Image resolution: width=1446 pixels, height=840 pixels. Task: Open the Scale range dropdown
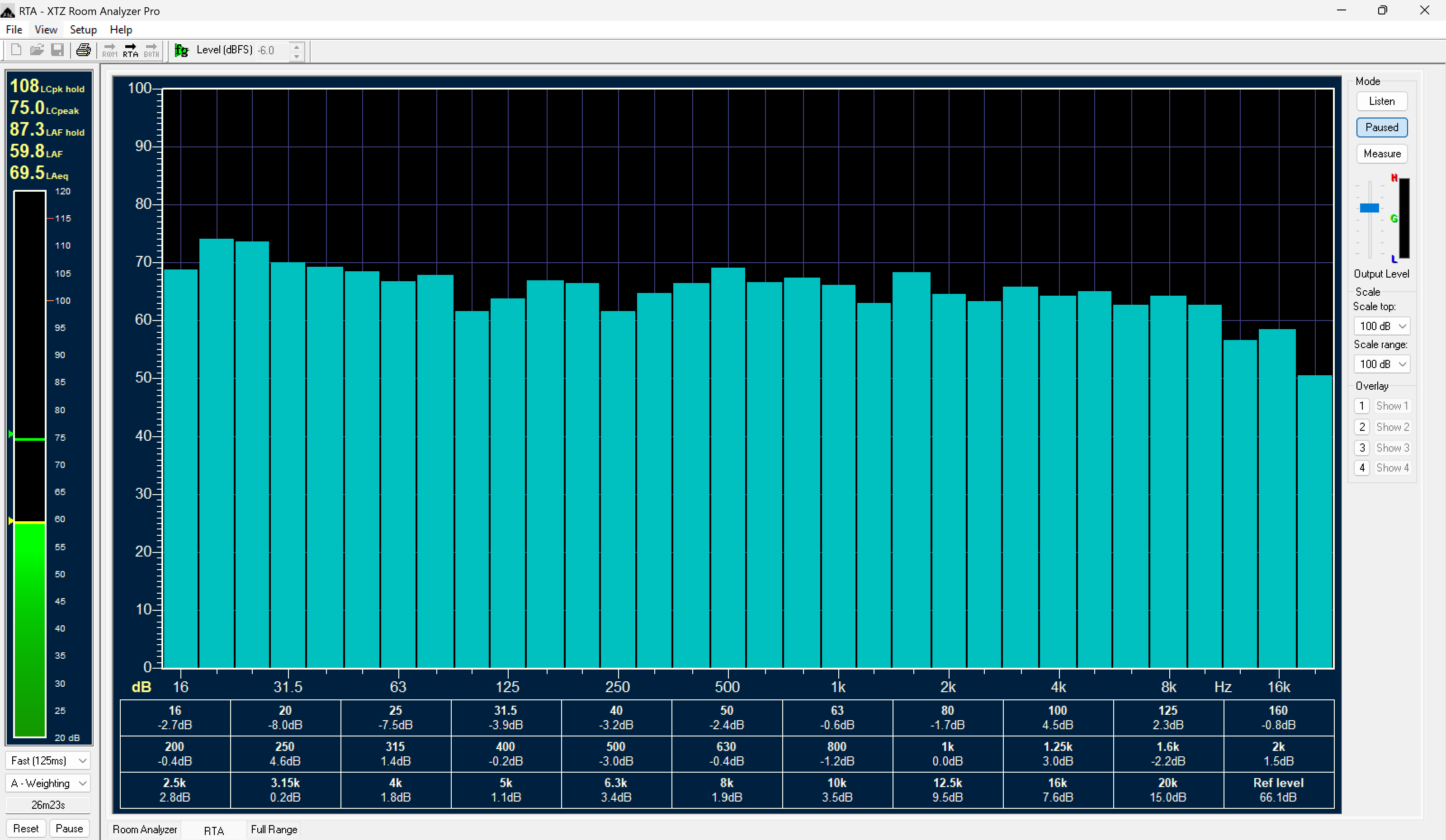tap(1382, 364)
